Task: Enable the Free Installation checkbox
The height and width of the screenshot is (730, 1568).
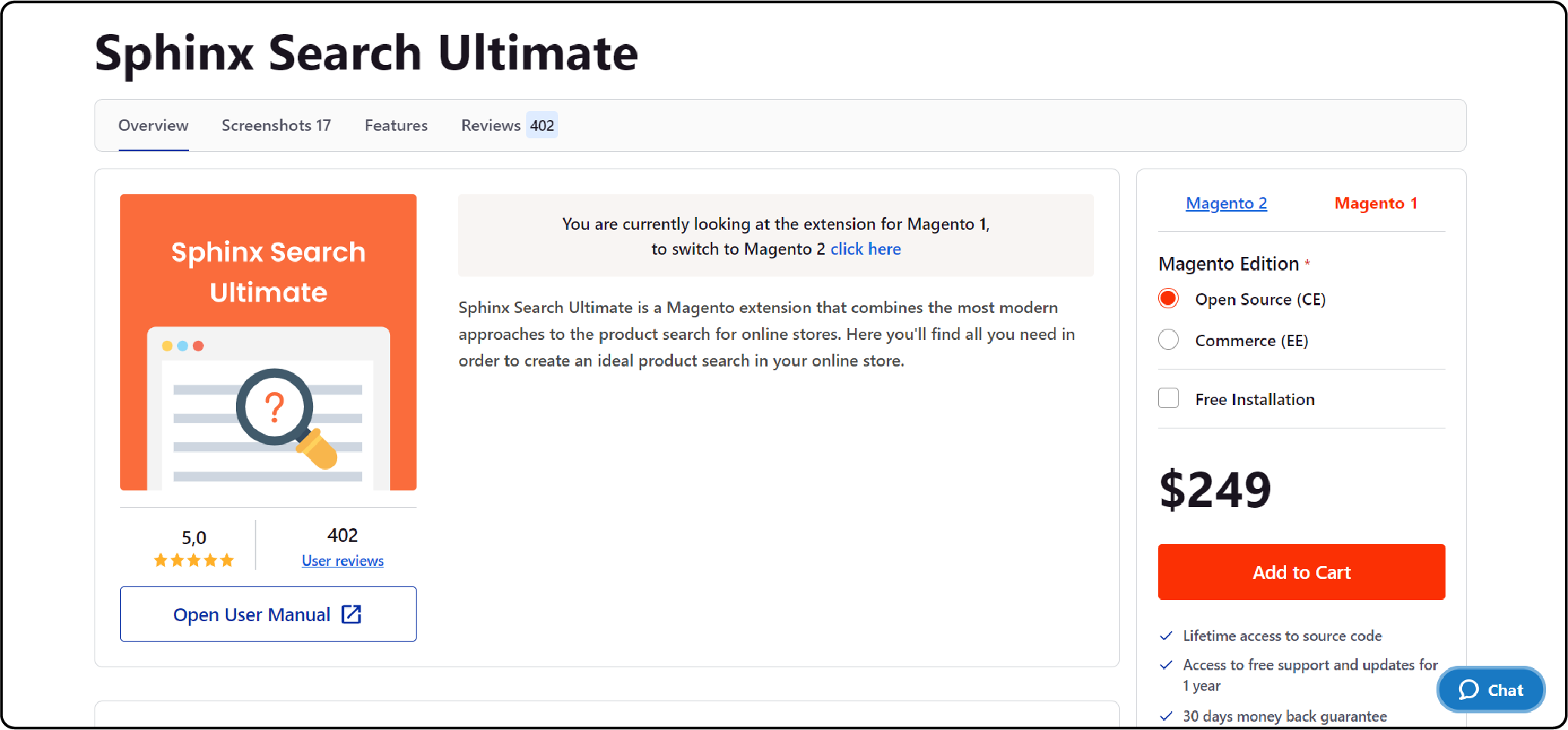Action: point(1168,398)
